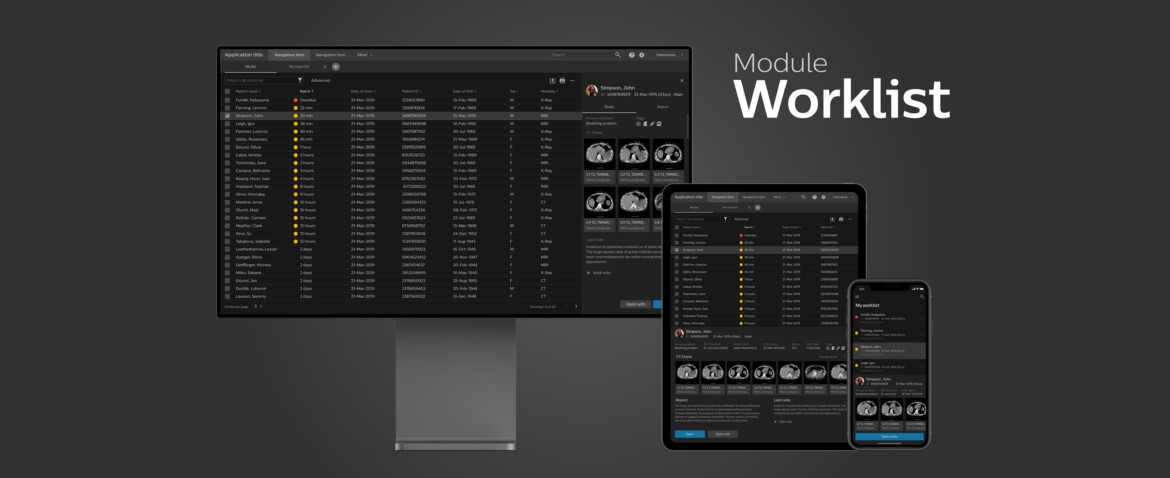The image size is (1170, 478).
Task: Open the Username dropdown on the monitor
Action: tap(669, 54)
